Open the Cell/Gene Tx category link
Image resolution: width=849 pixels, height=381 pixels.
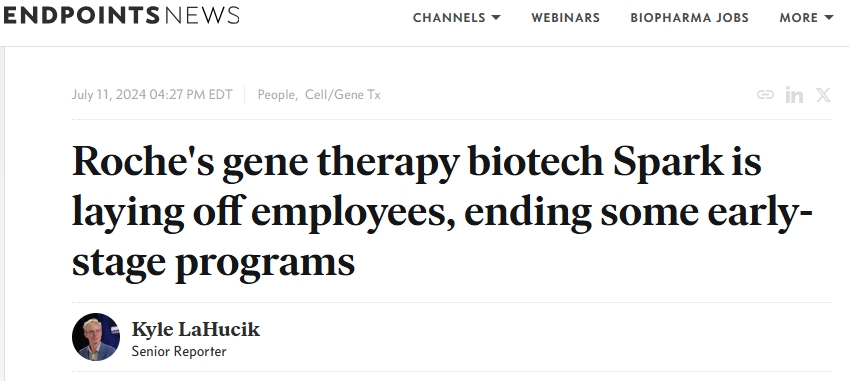click(x=343, y=95)
